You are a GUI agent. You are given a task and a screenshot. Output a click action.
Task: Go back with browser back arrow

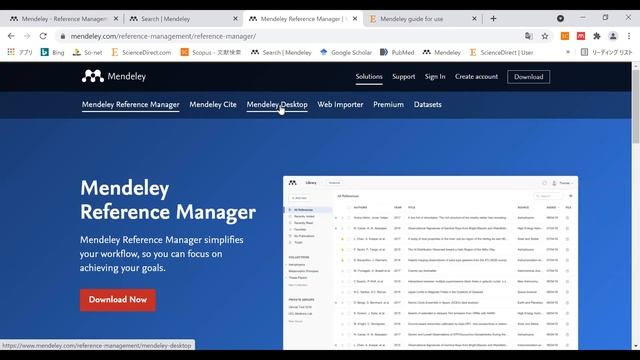11,36
